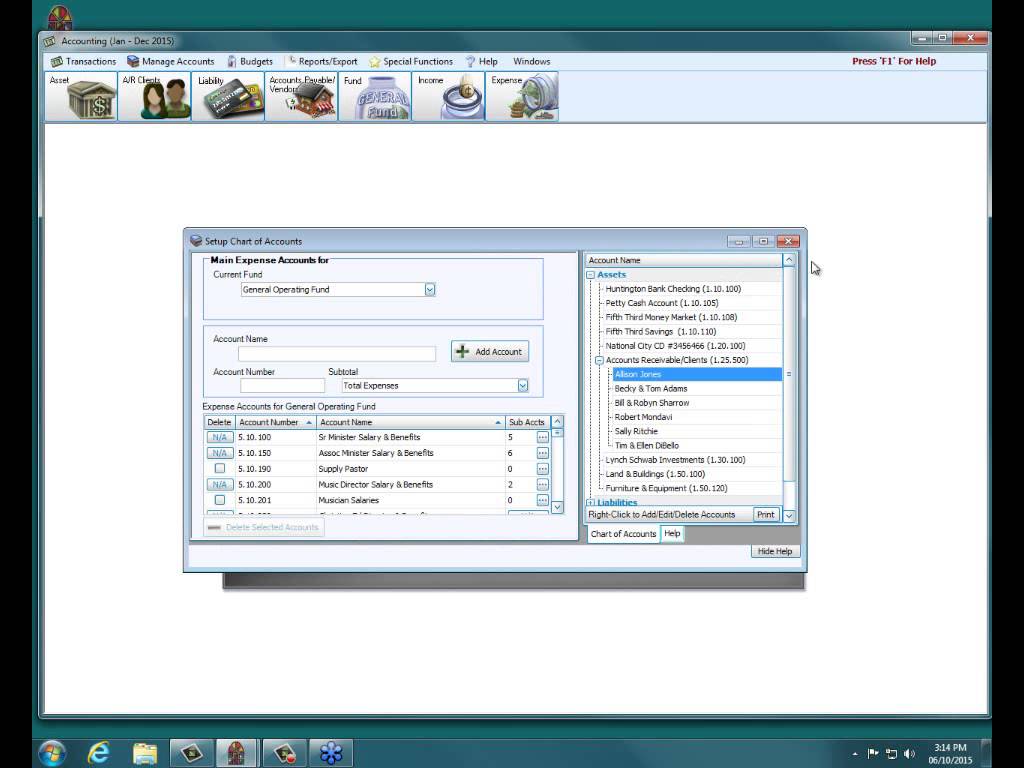
Task: Open the Subtotal dropdown showing Total Expenses
Action: click(520, 385)
